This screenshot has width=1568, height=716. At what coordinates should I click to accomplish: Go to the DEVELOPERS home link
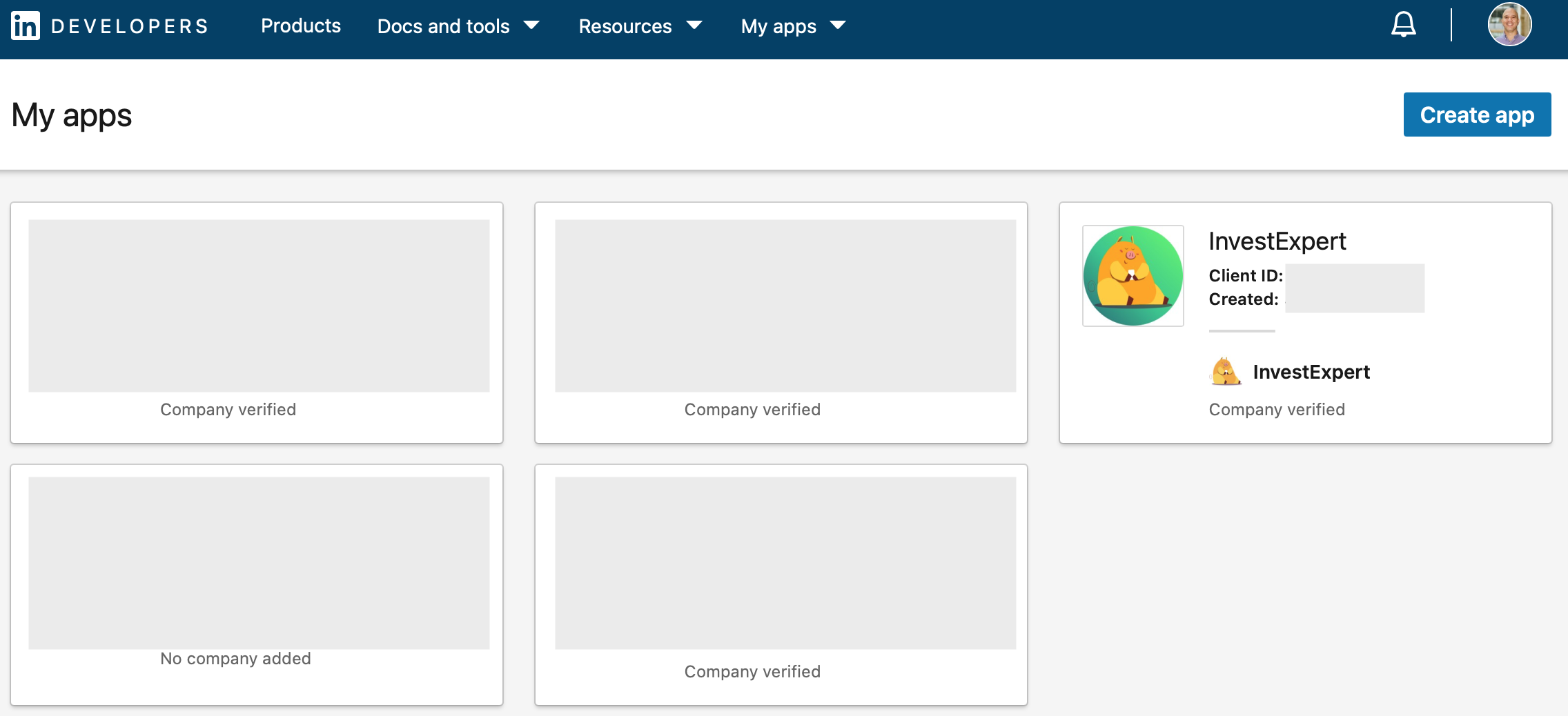click(130, 26)
